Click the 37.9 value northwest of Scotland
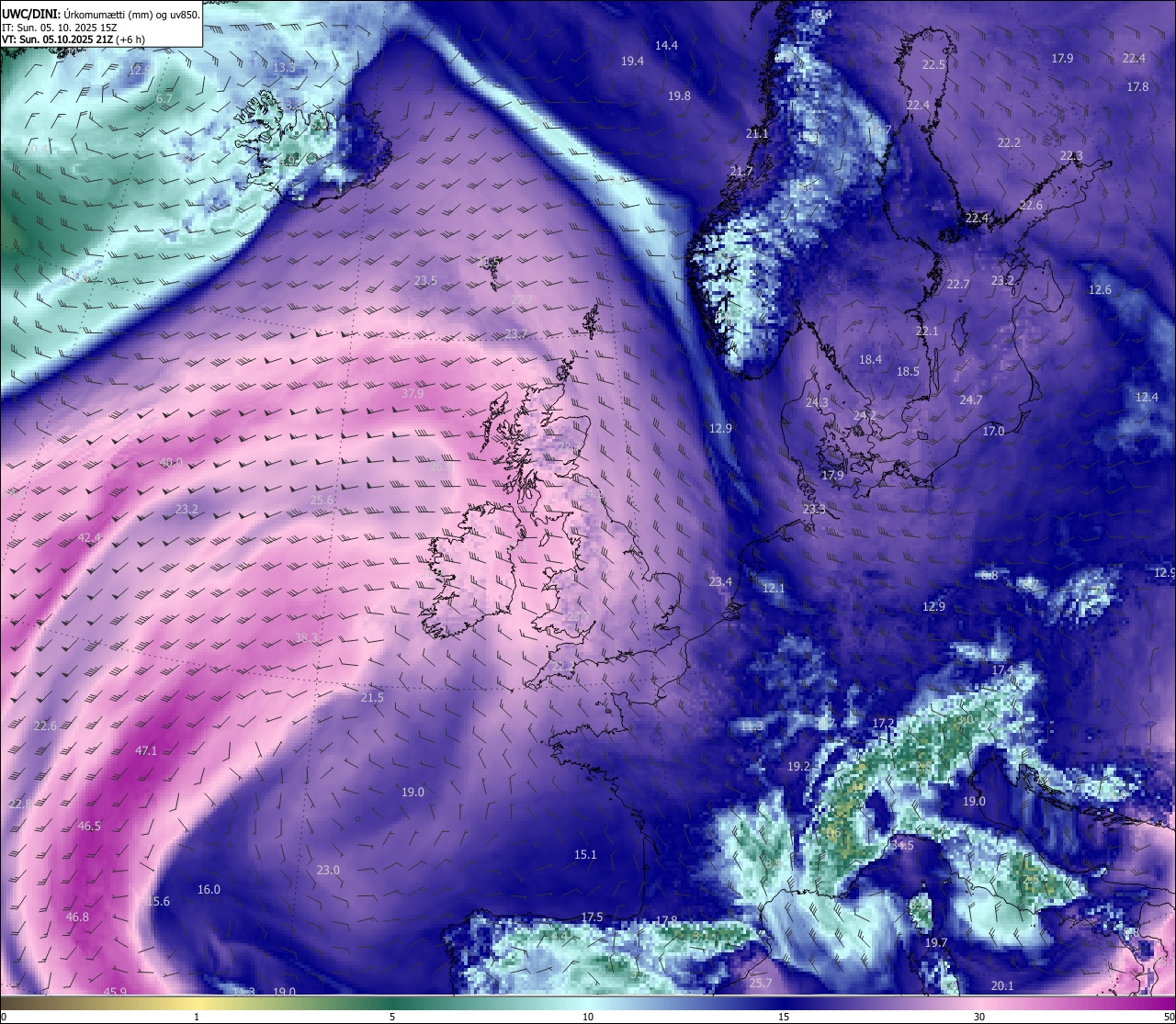This screenshot has height=1024, width=1176. [x=413, y=393]
